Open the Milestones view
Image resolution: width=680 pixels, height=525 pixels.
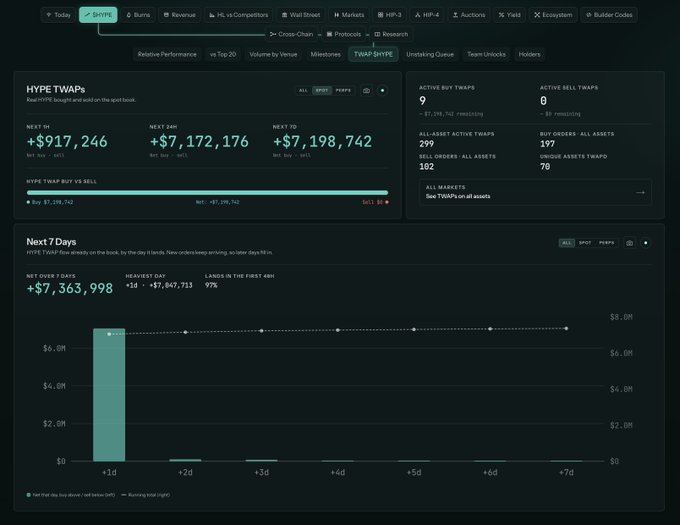point(325,54)
